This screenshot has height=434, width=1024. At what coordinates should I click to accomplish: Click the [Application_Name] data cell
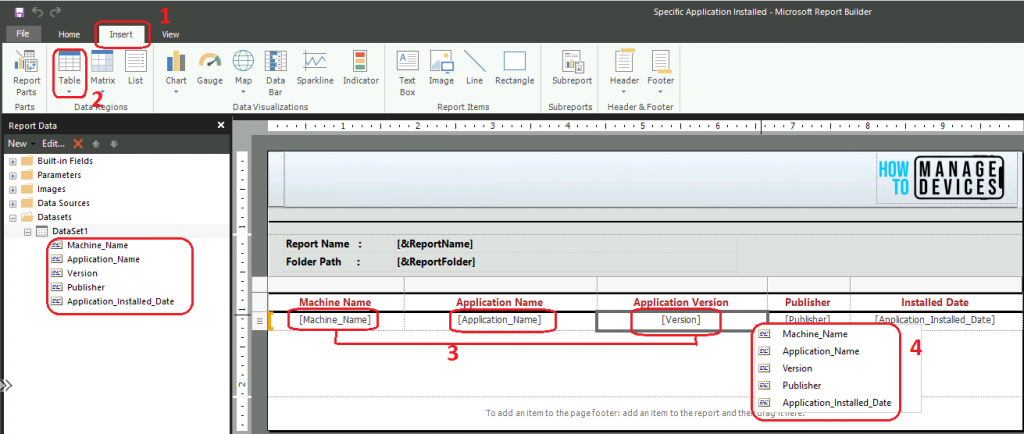coord(500,320)
